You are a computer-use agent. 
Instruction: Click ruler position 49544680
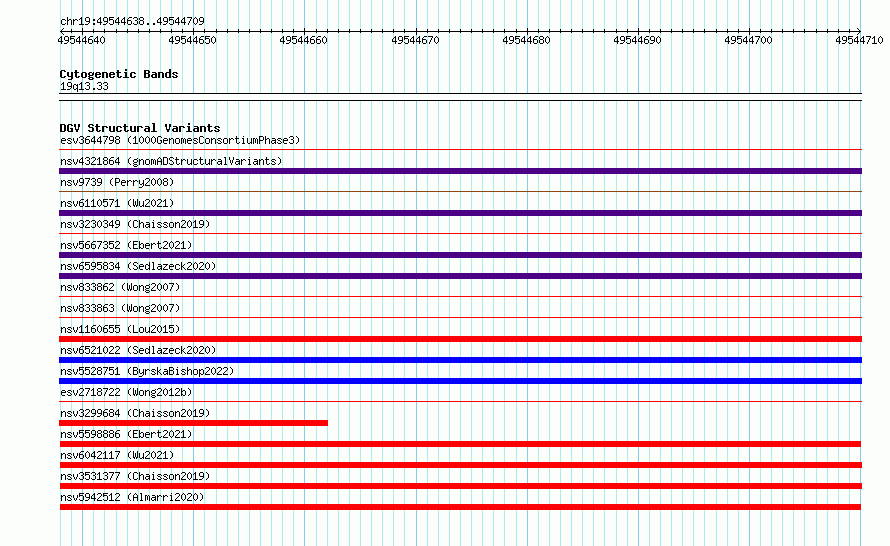526,40
